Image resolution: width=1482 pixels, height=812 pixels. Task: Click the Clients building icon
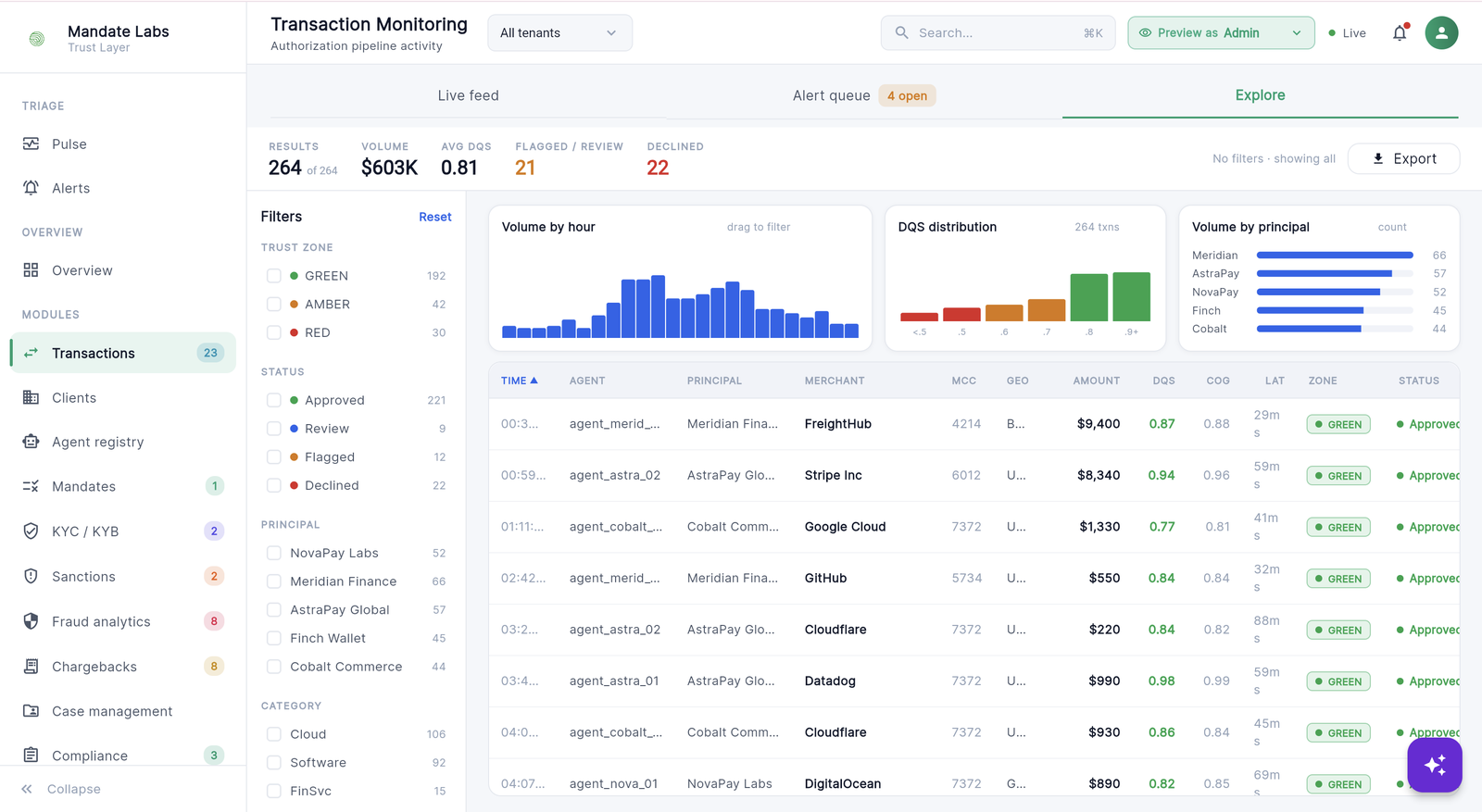pyautogui.click(x=31, y=397)
